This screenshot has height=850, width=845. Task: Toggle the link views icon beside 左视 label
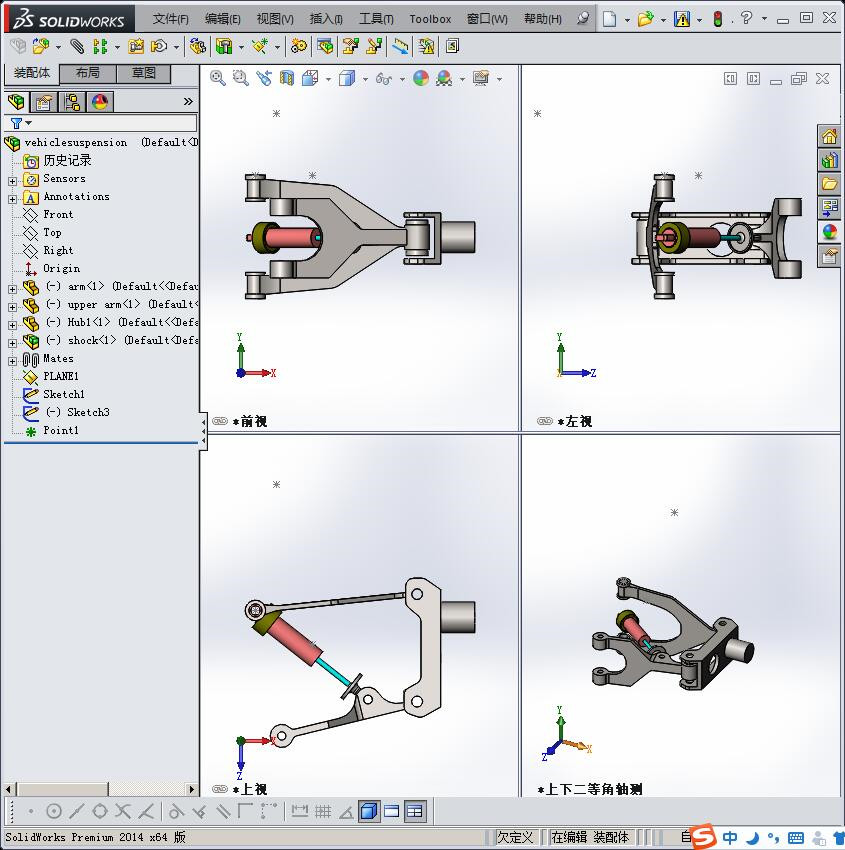(545, 421)
